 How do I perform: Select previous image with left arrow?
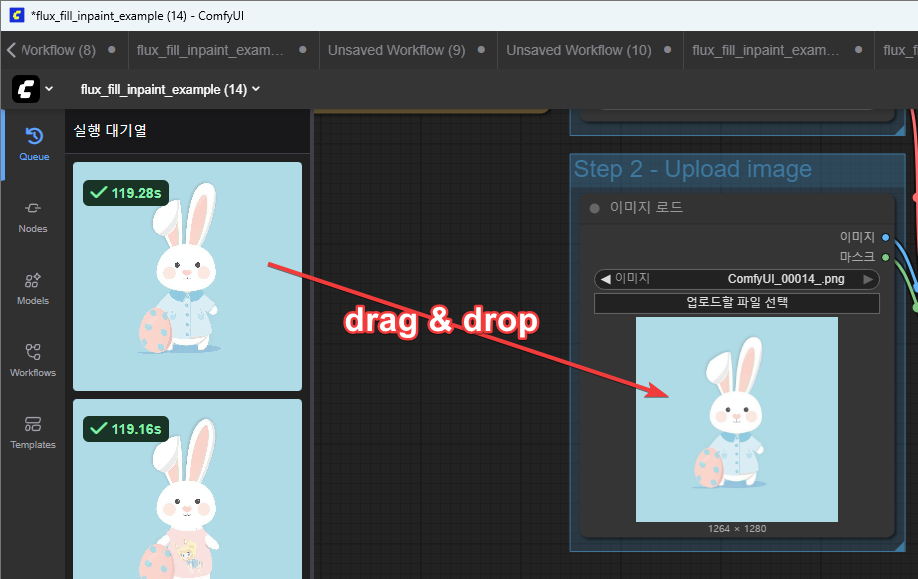click(604, 279)
